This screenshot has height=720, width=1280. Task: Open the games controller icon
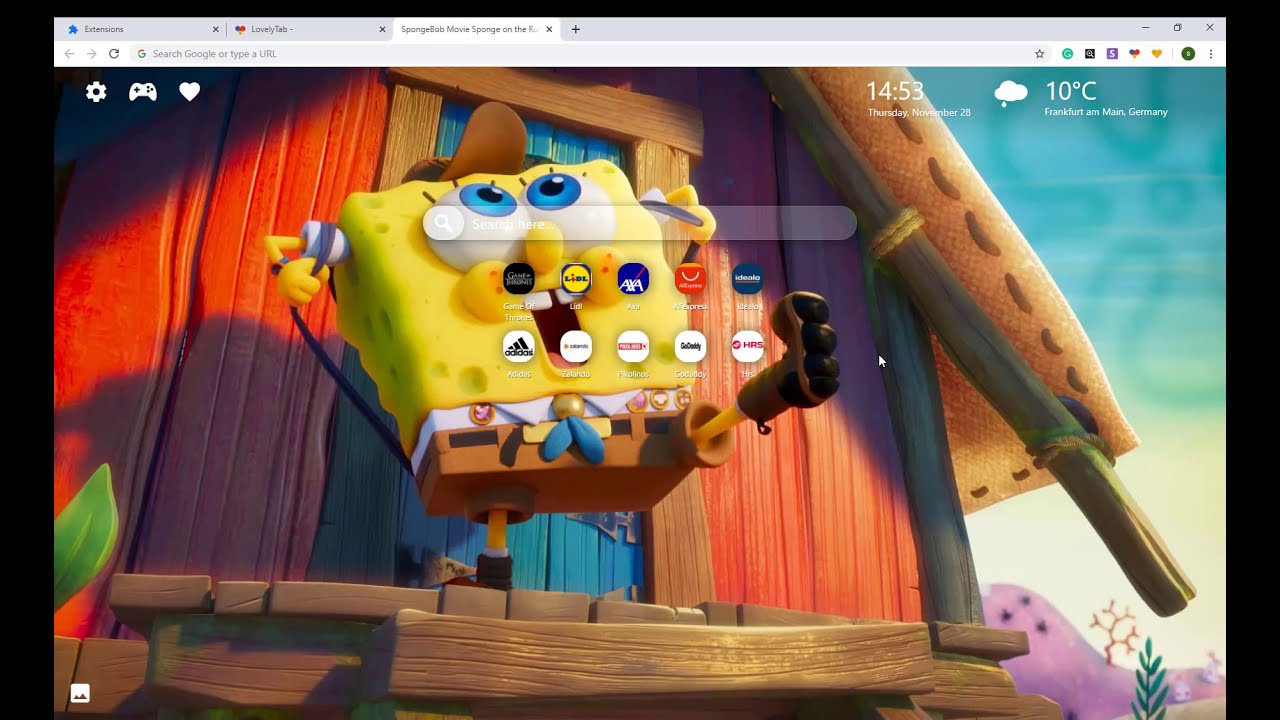143,92
